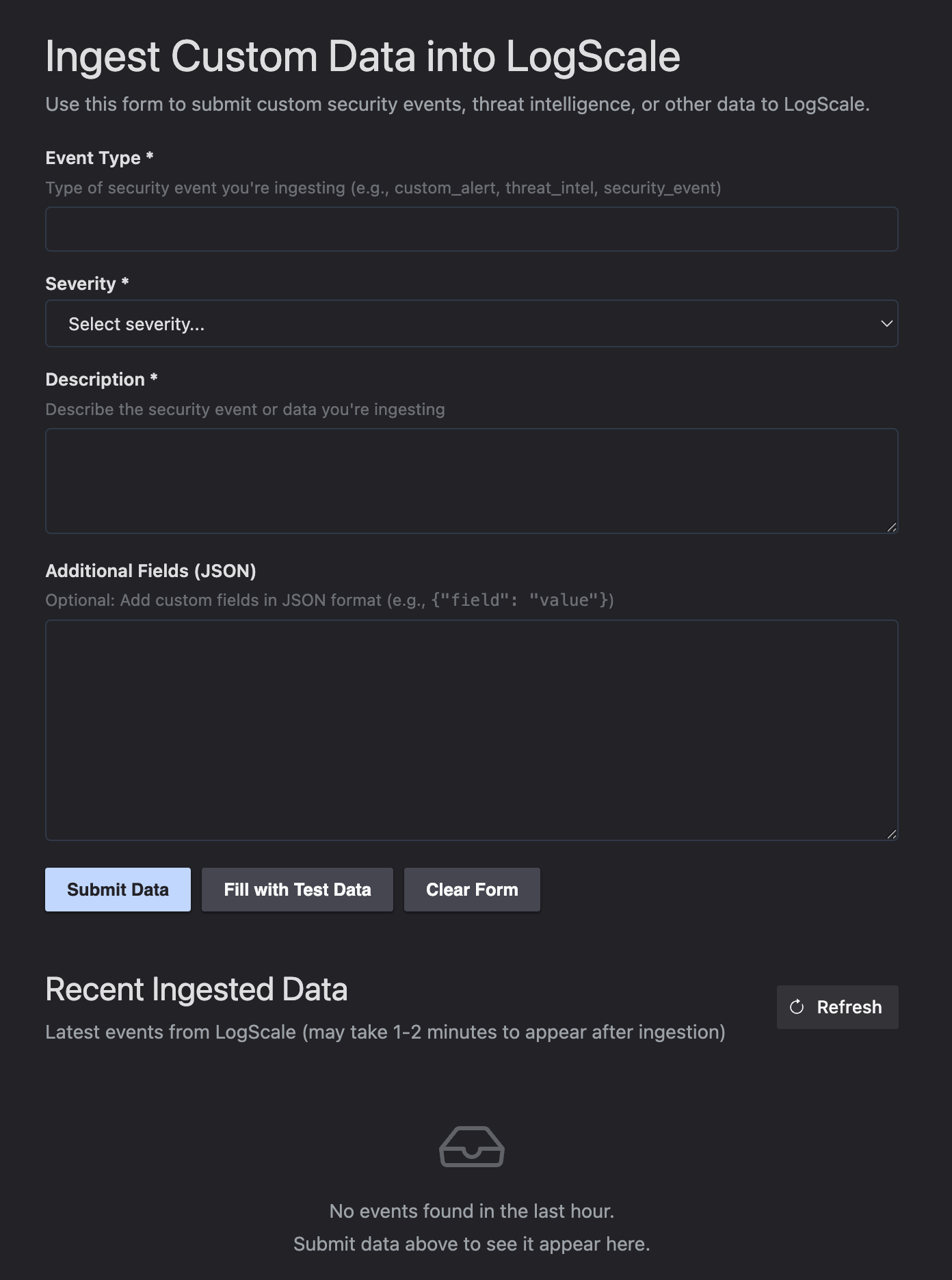Click the Additional Fields textarea resize handle
The height and width of the screenshot is (1280, 952).
click(x=893, y=834)
